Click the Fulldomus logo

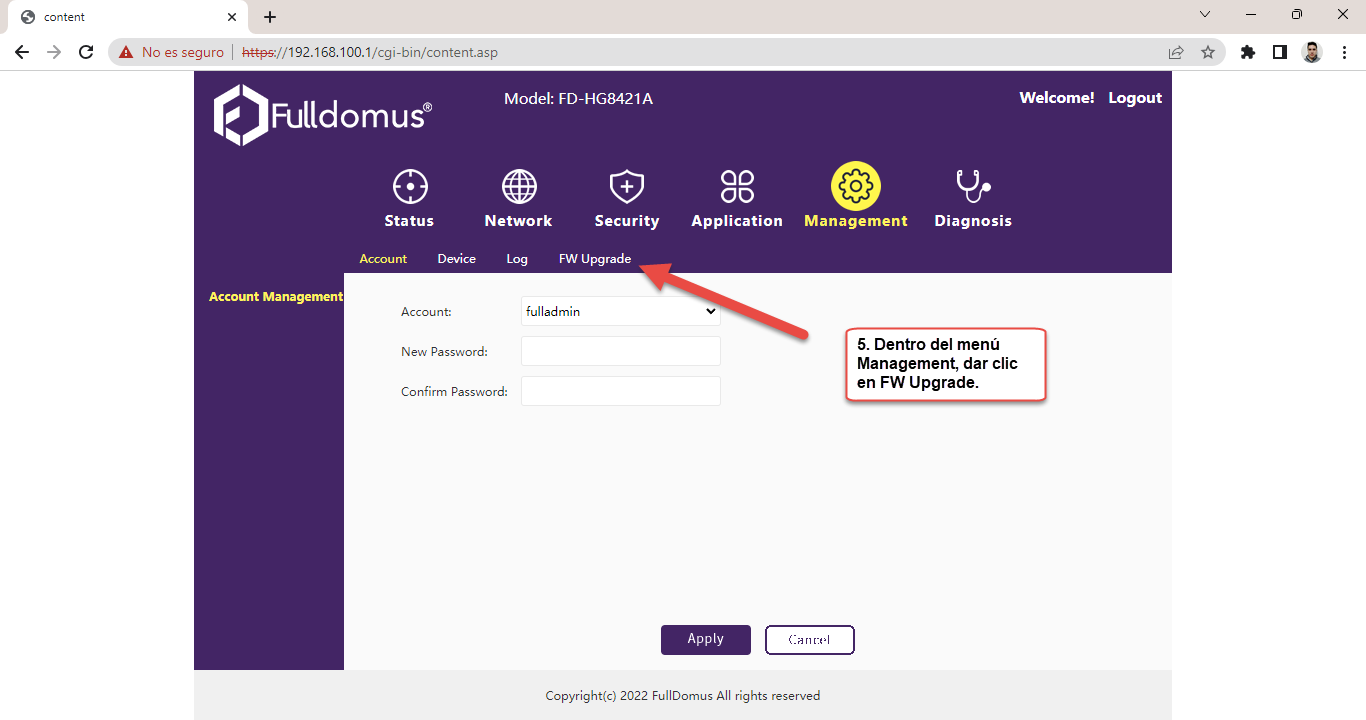tap(323, 115)
